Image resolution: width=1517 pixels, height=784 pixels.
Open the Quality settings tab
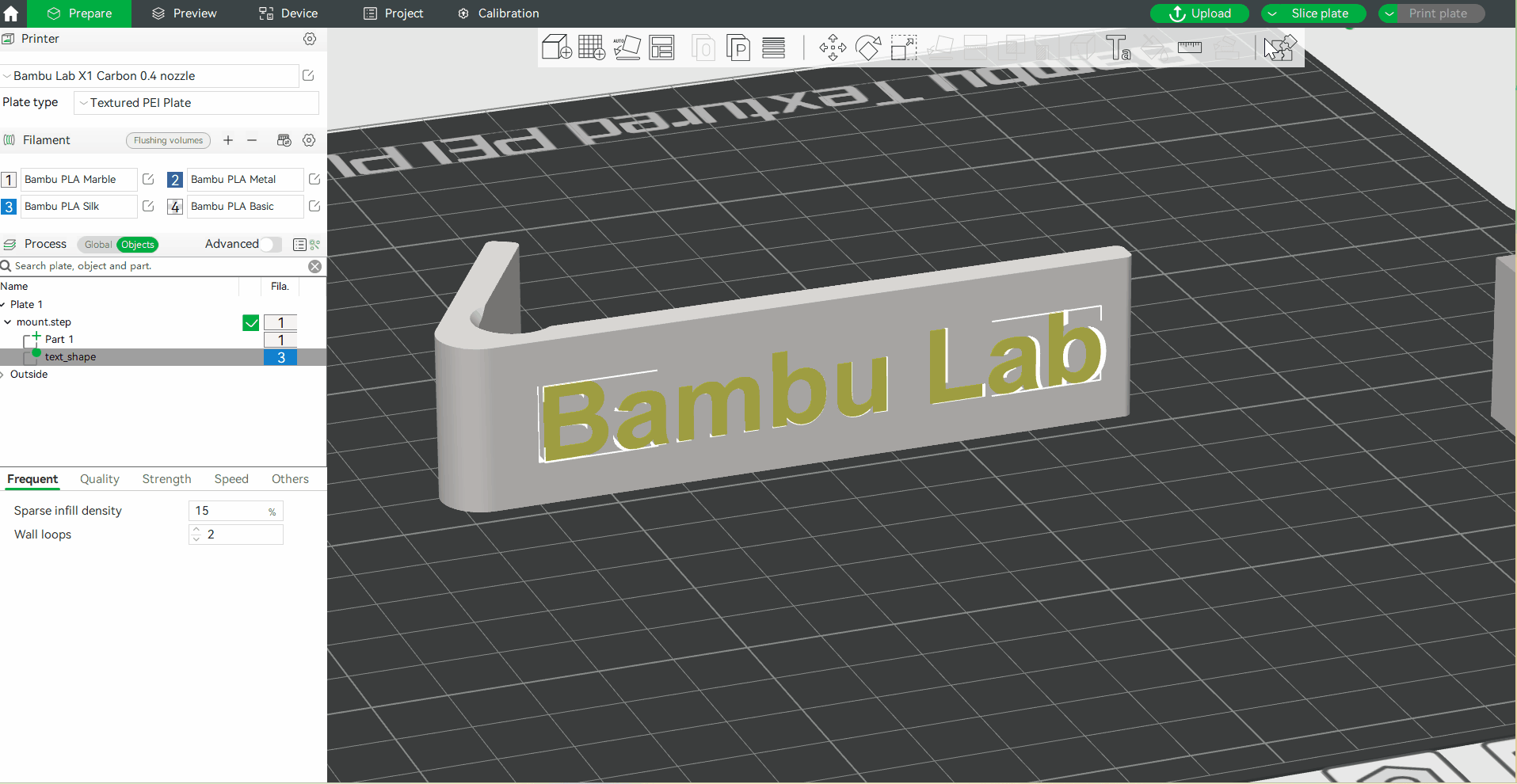[100, 479]
